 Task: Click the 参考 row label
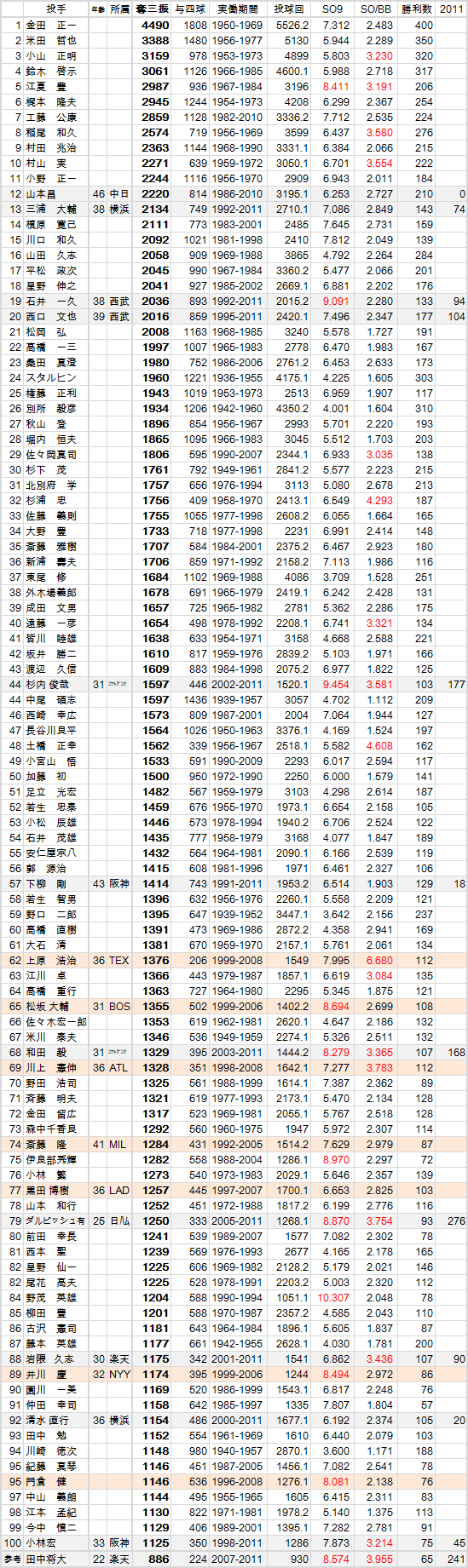12,1559
